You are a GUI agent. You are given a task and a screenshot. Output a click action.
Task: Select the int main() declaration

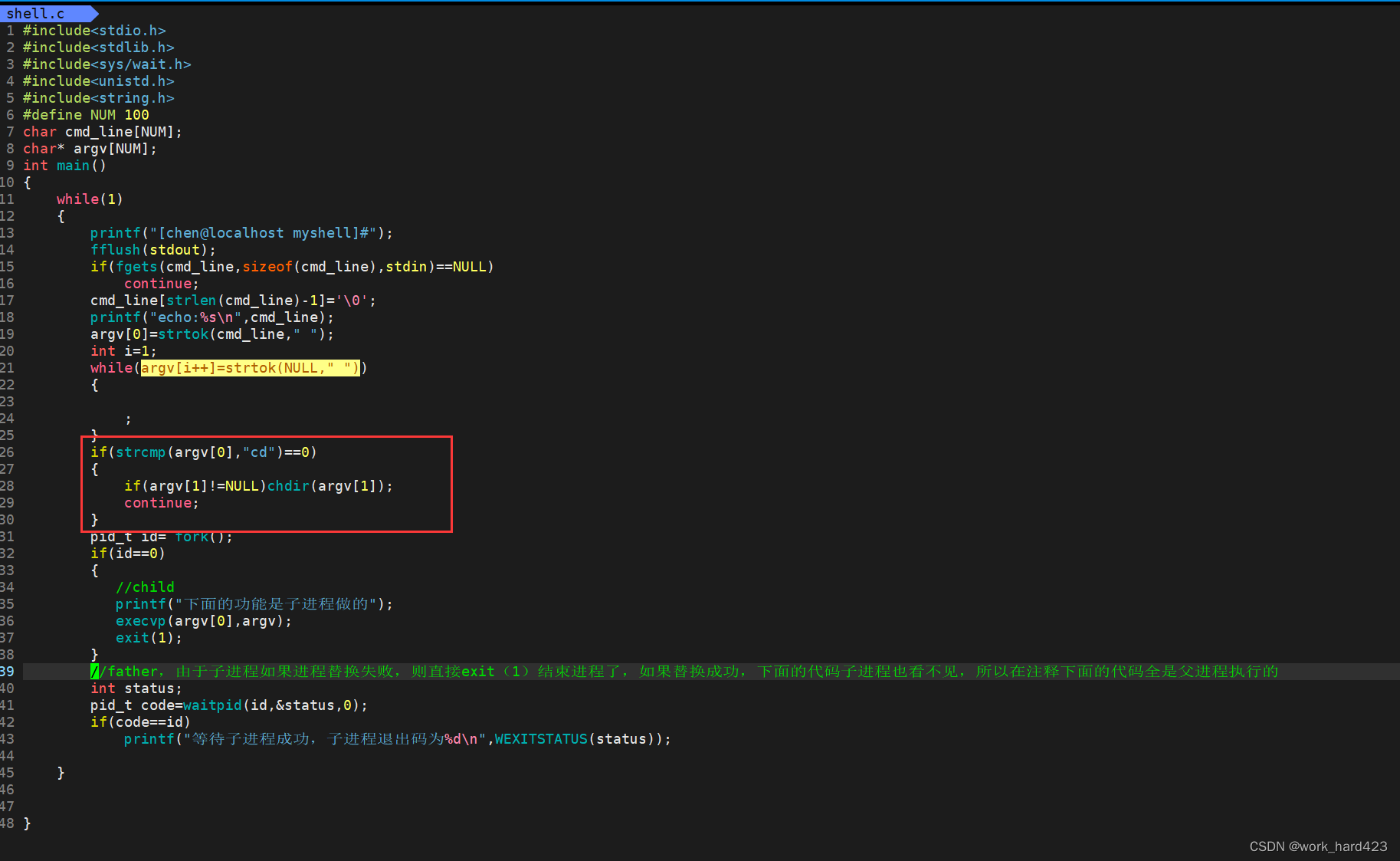(x=64, y=165)
